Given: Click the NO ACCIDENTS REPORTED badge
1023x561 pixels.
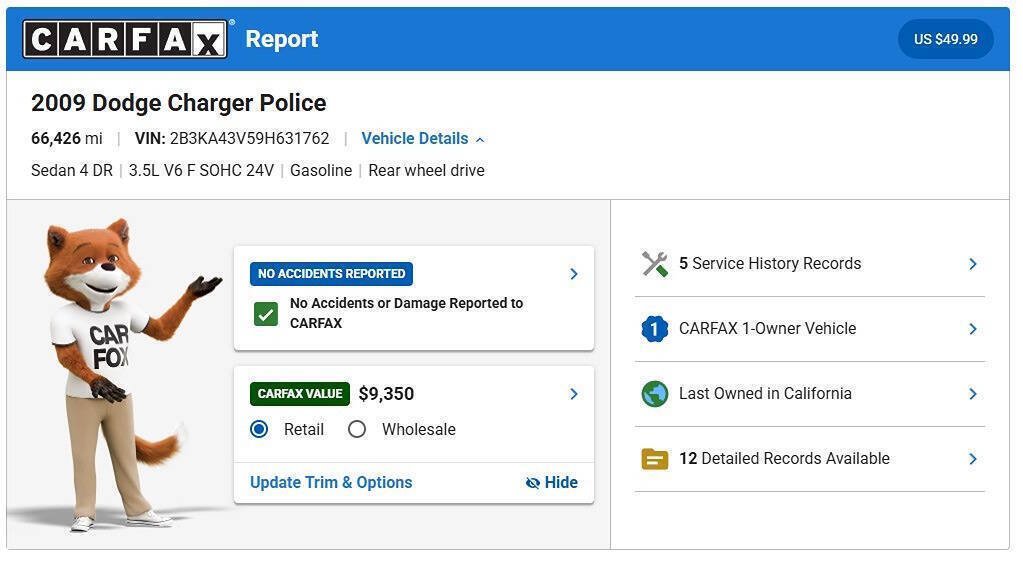Looking at the screenshot, I should tap(331, 274).
